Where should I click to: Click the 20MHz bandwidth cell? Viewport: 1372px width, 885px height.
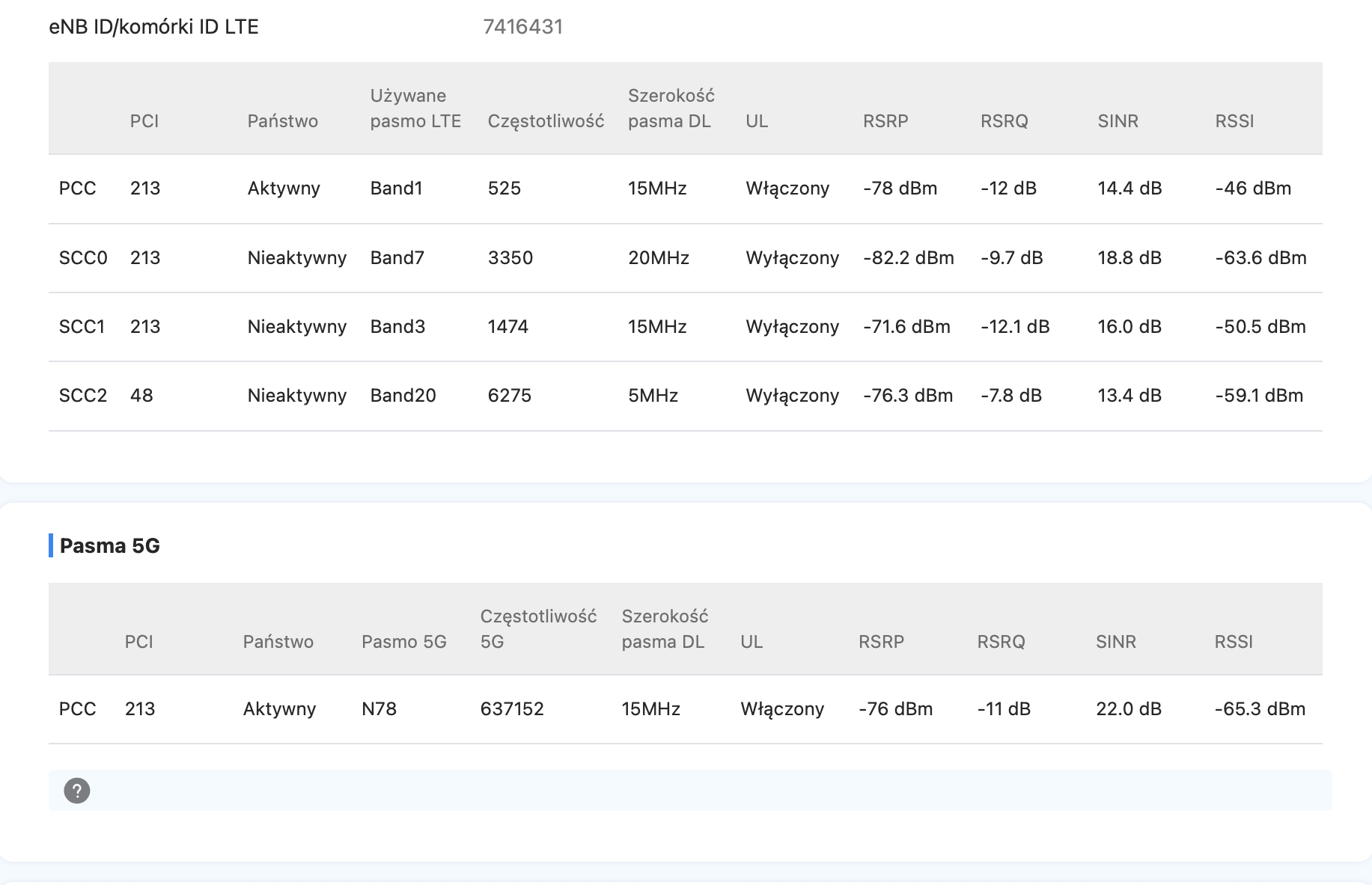pos(659,258)
